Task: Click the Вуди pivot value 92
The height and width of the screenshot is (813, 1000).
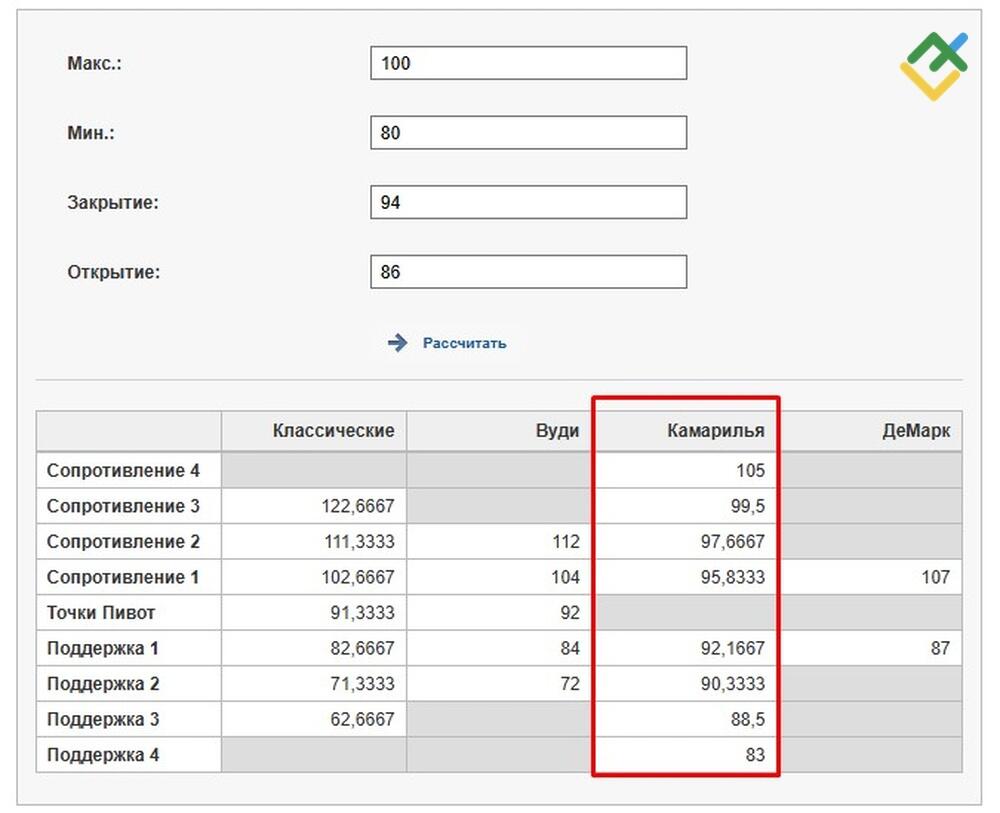Action: 569,612
